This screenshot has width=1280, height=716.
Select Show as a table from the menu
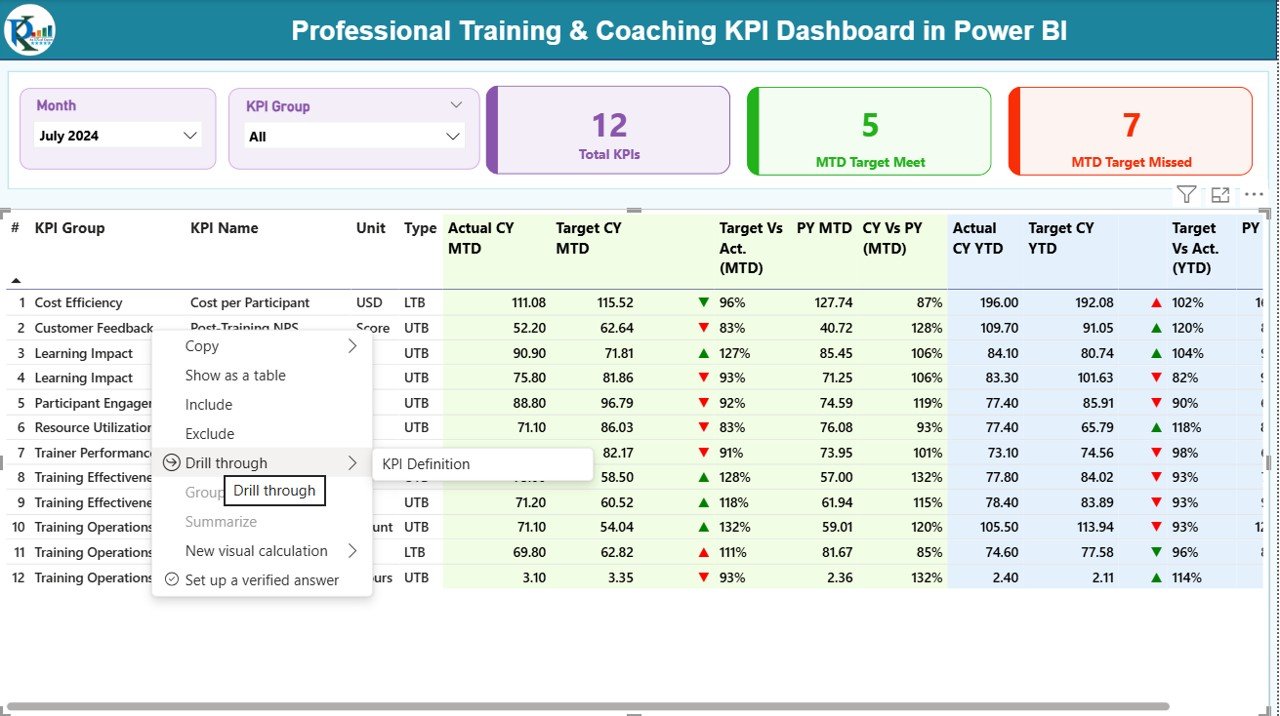236,375
